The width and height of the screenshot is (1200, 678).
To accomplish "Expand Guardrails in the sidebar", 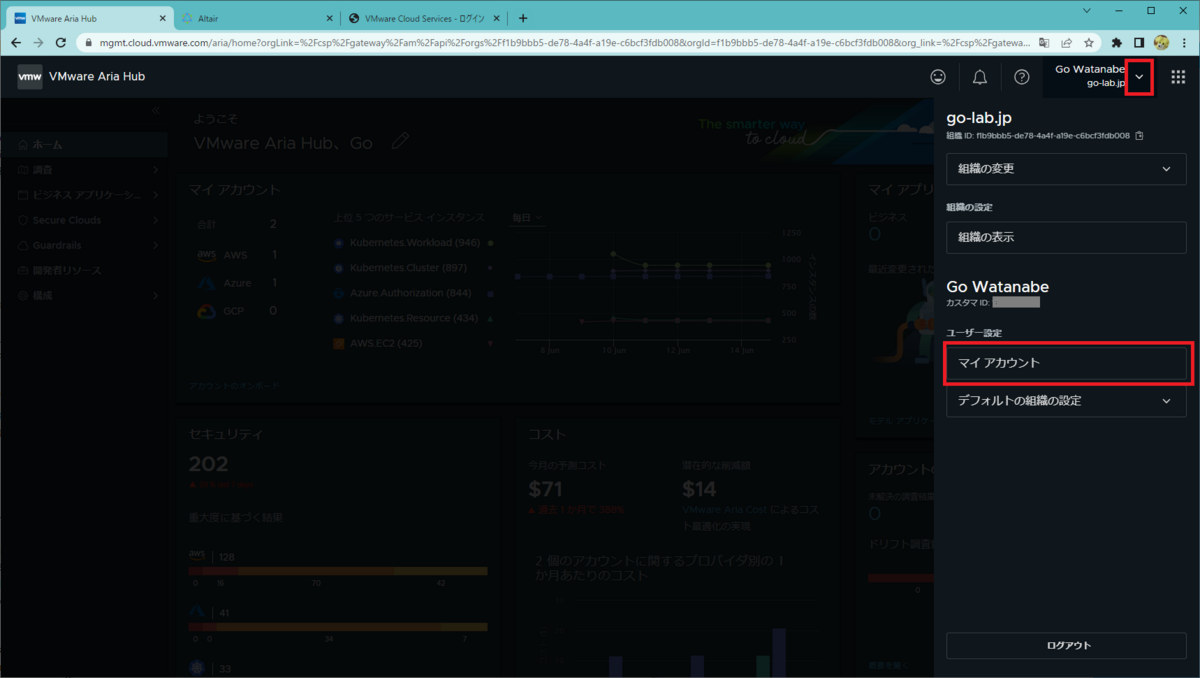I will [83, 245].
